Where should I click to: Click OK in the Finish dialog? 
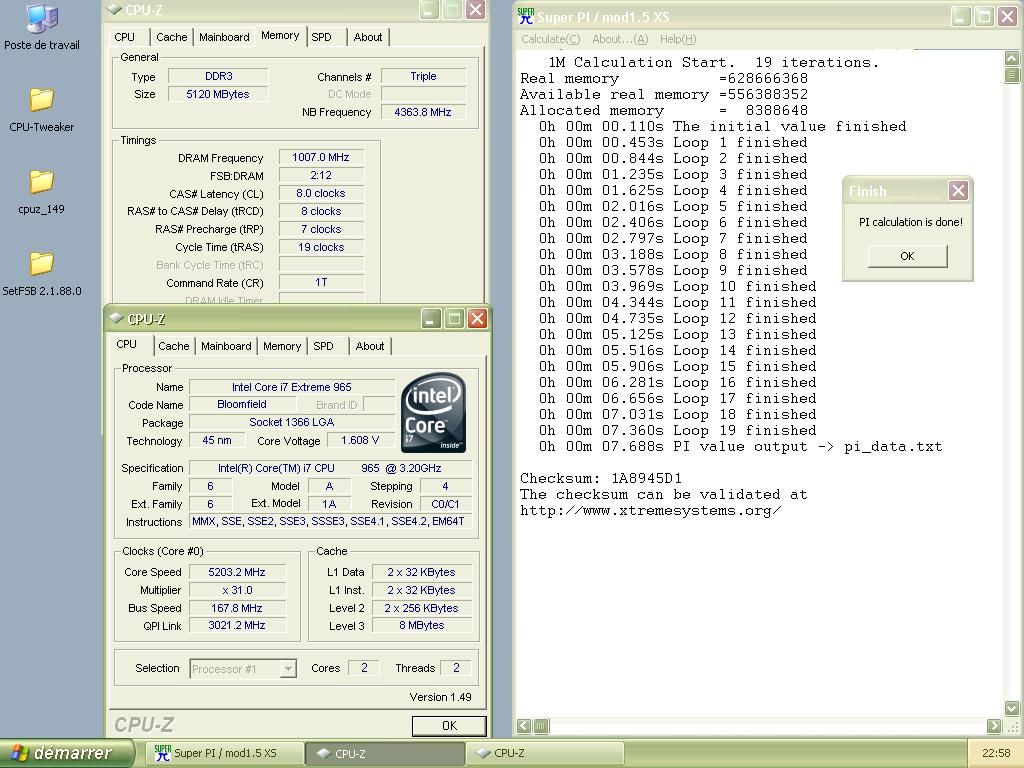click(x=907, y=256)
